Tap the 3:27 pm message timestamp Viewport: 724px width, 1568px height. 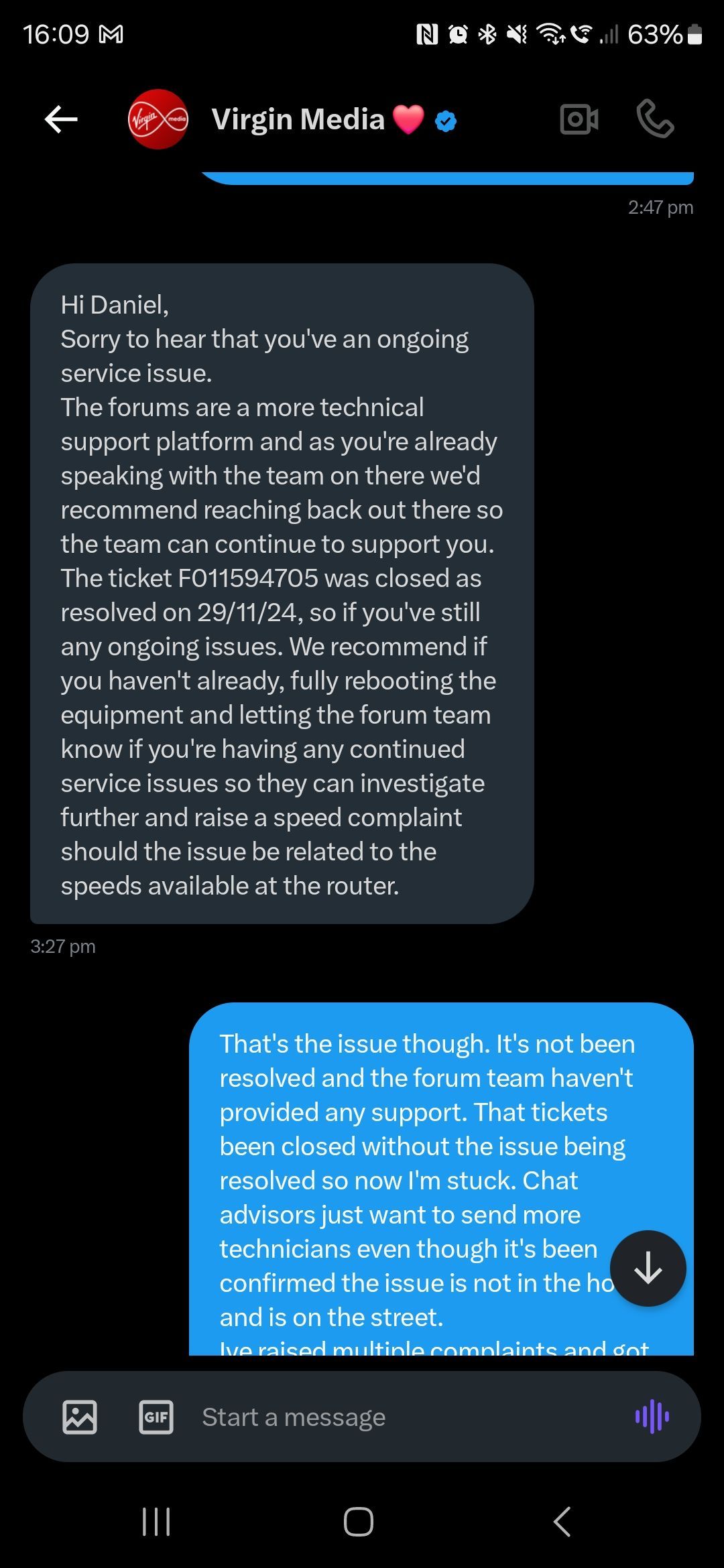coord(63,946)
